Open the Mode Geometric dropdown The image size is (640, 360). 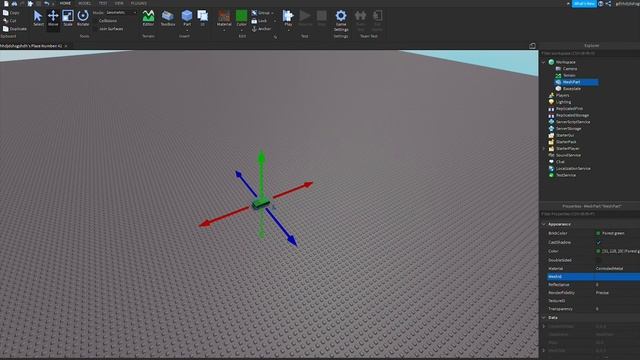121,13
